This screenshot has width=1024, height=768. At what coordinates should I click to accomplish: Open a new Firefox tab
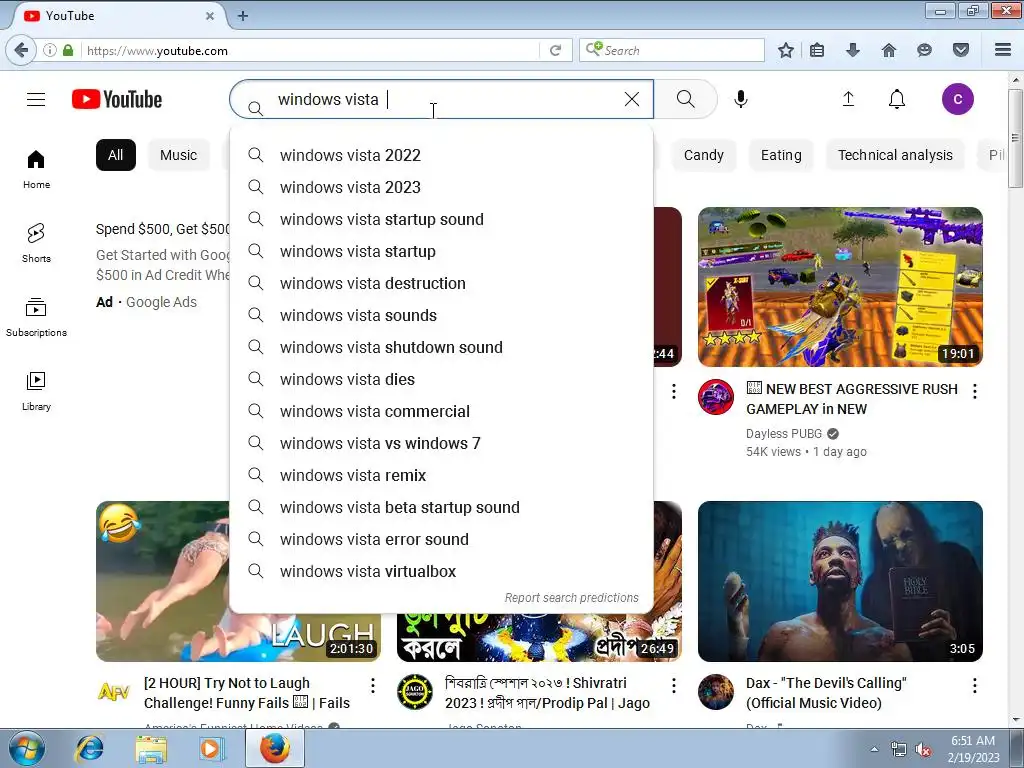tap(243, 16)
